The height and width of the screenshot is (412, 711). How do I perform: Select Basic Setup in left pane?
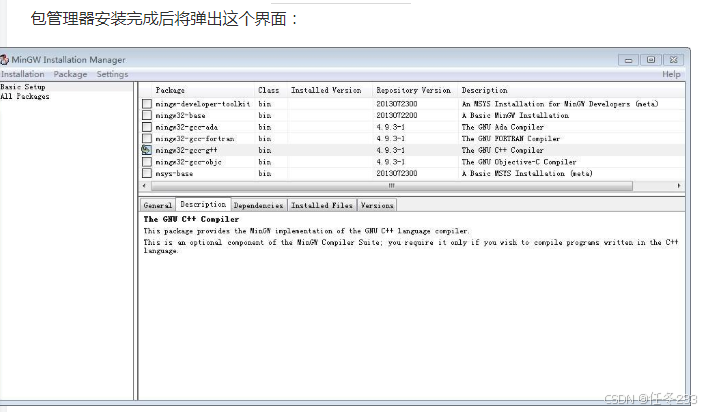point(23,87)
